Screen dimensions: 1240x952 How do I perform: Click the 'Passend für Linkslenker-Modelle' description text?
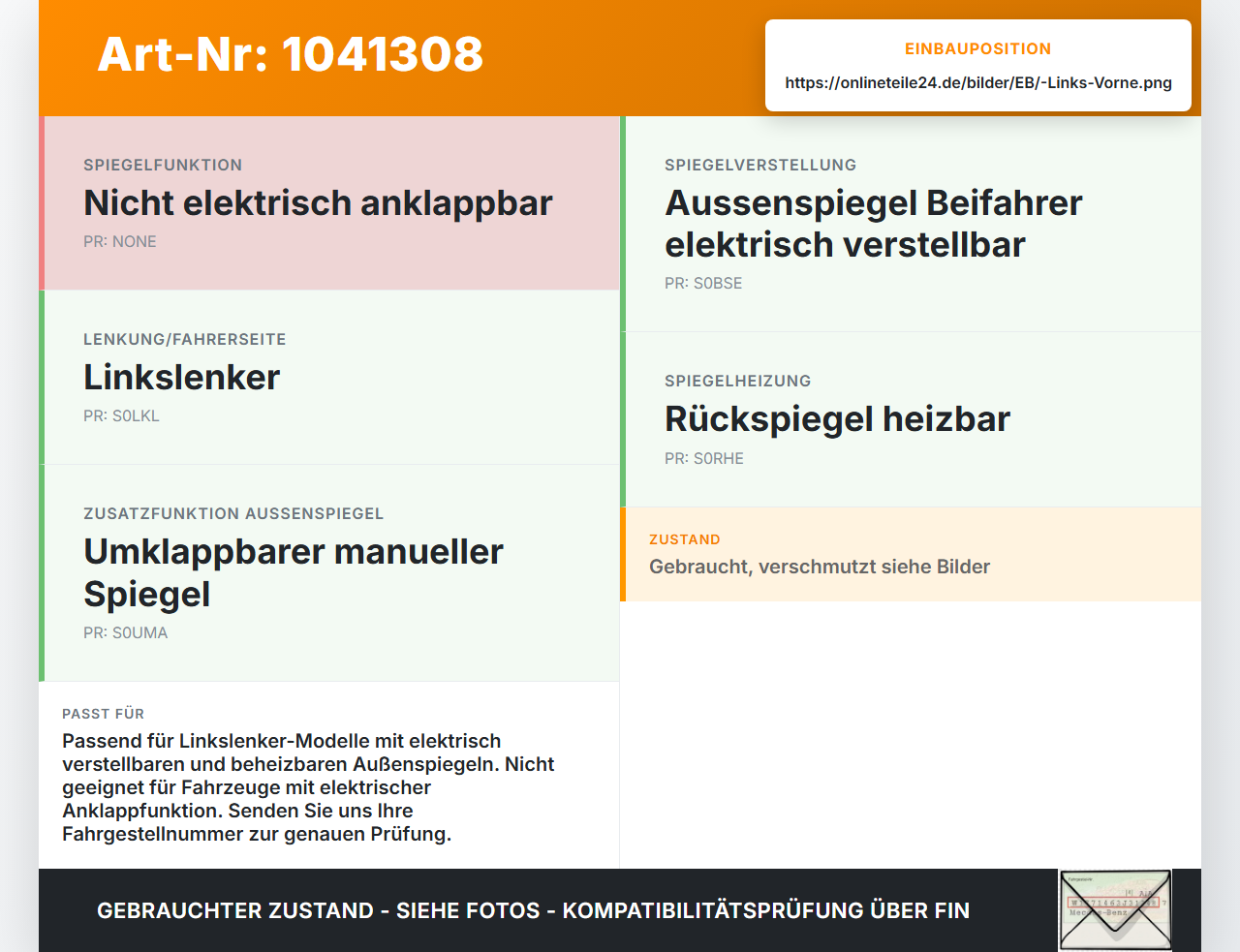coord(308,787)
